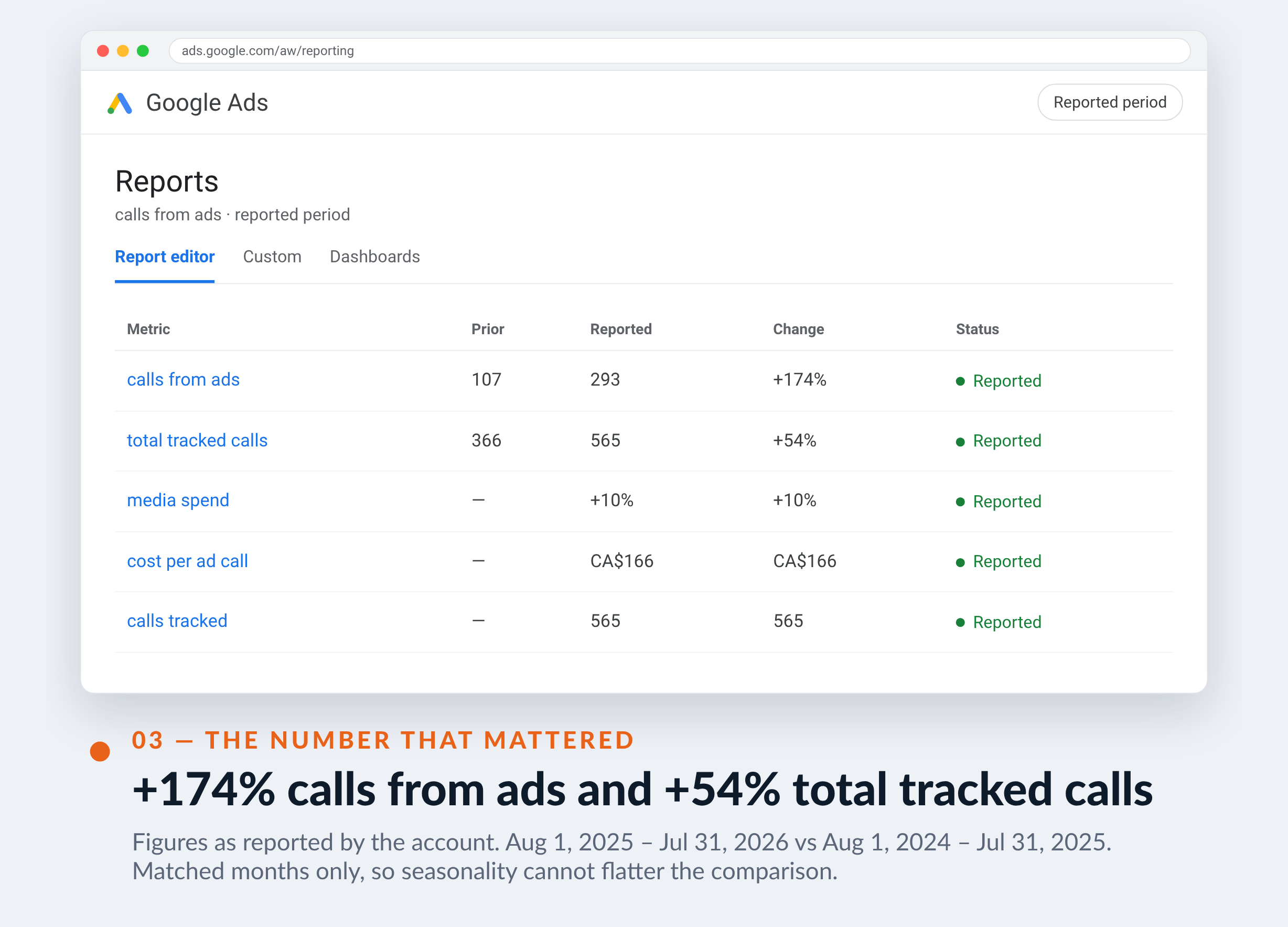
Task: Click the yellow minimize window dot
Action: point(123,51)
